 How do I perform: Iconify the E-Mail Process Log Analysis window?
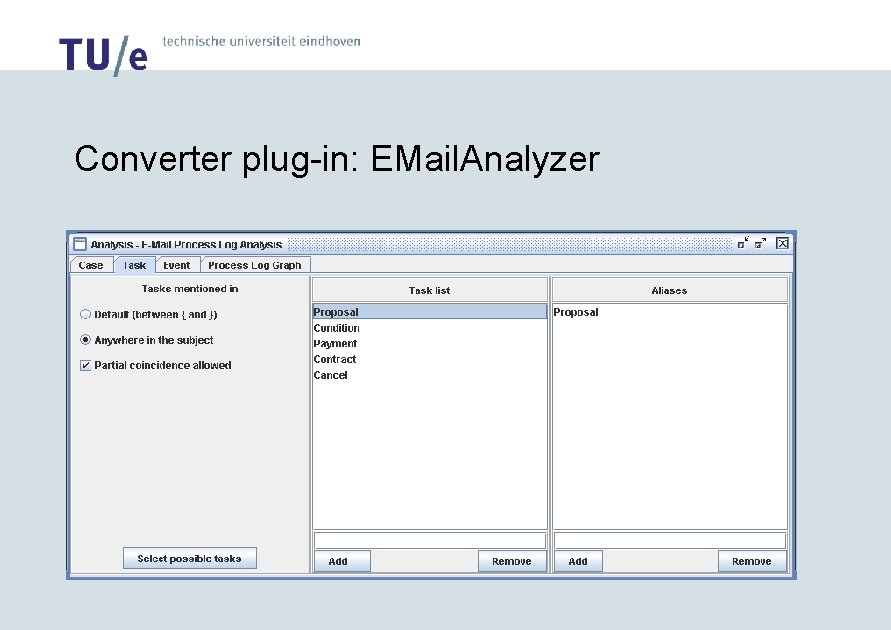click(742, 243)
